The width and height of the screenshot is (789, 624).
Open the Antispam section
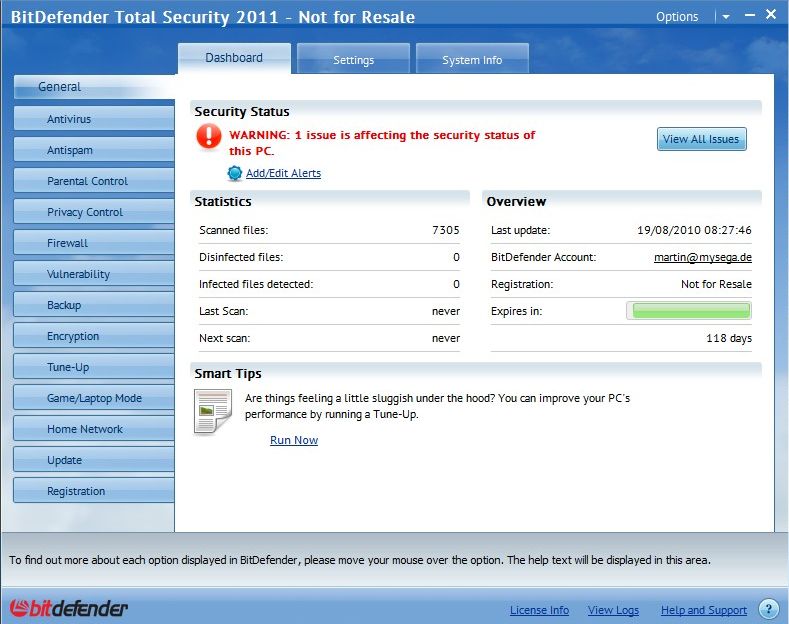point(94,150)
